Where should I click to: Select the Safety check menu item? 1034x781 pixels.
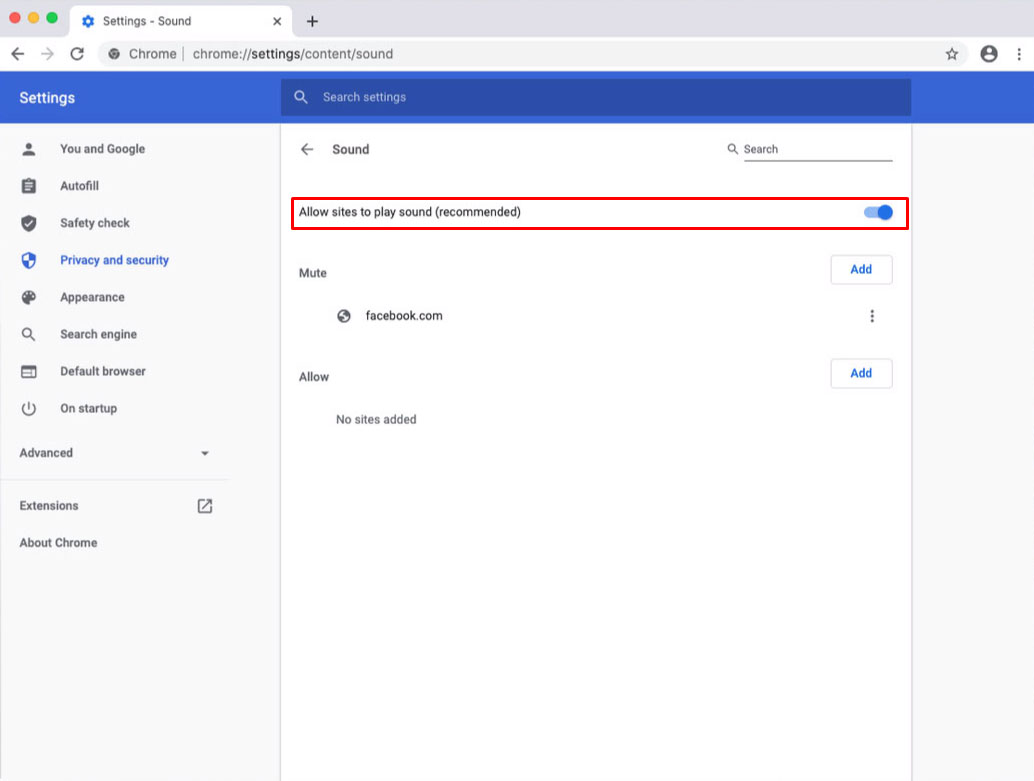pyautogui.click(x=95, y=223)
